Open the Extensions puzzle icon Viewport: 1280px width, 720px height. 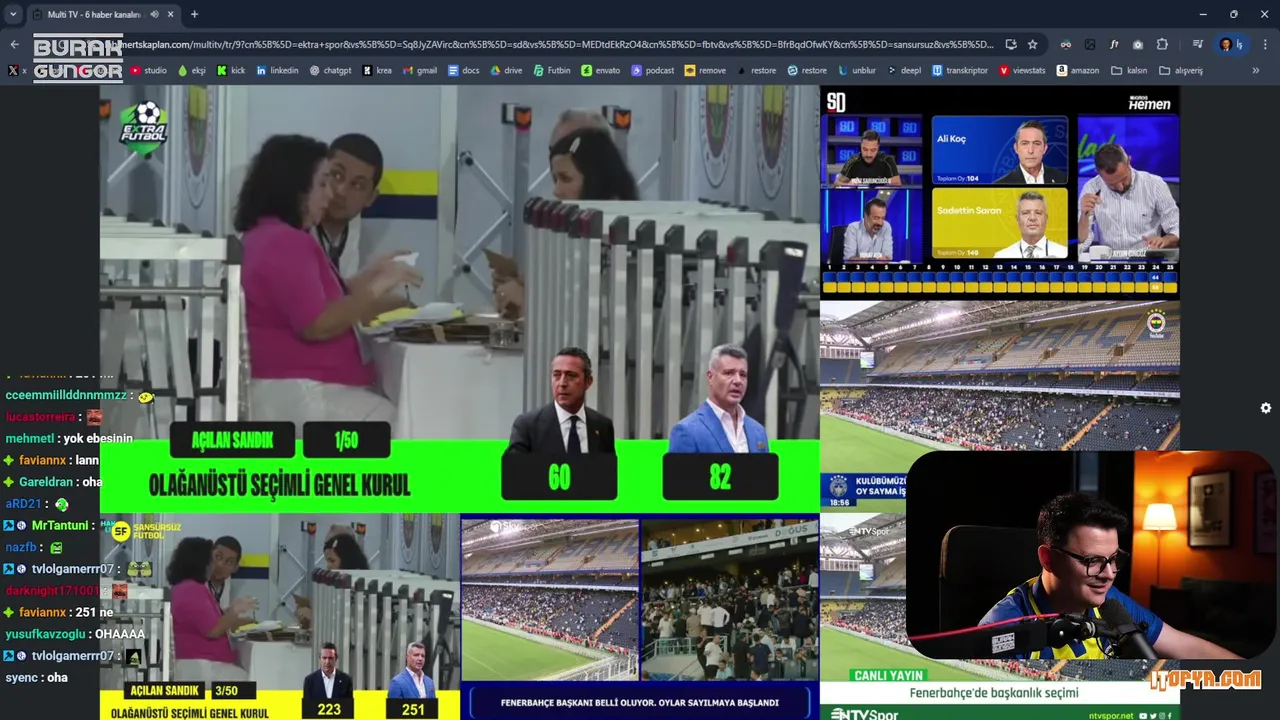coord(1162,44)
